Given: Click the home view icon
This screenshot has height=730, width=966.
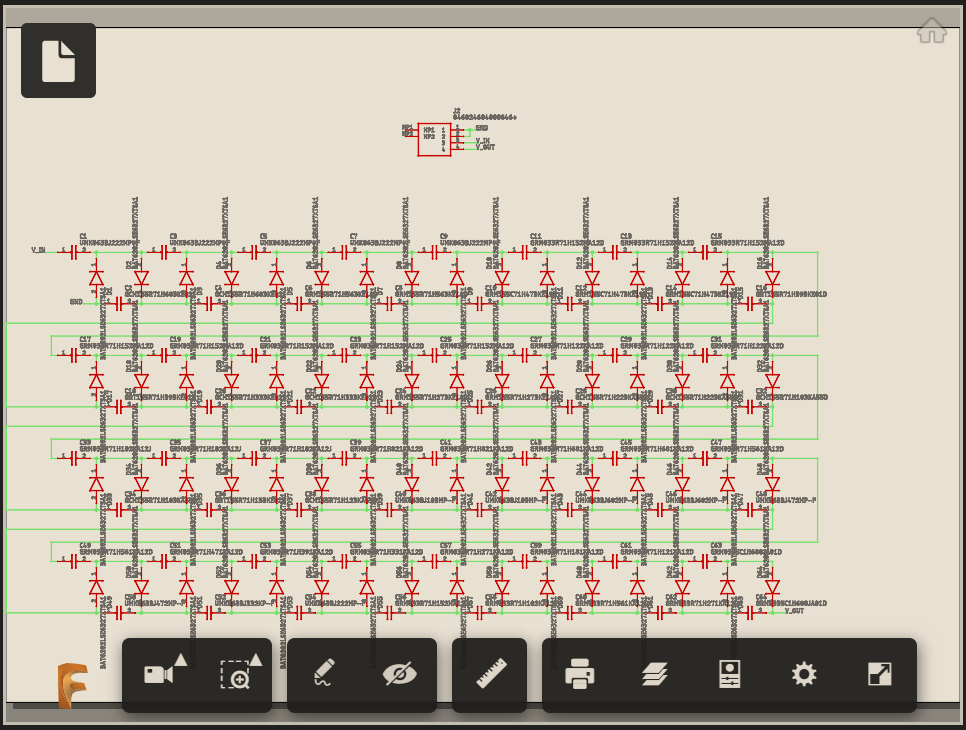Looking at the screenshot, I should (932, 30).
